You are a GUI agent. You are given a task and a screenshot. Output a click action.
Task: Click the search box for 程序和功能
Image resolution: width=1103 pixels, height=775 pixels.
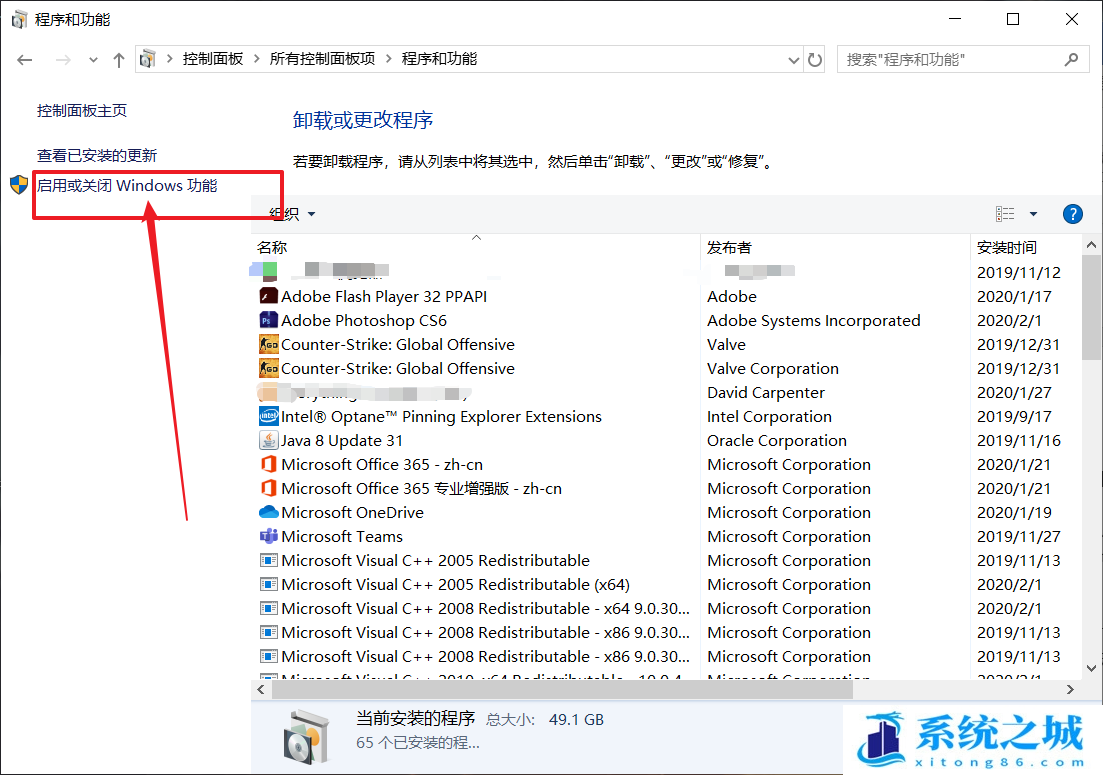tap(963, 60)
